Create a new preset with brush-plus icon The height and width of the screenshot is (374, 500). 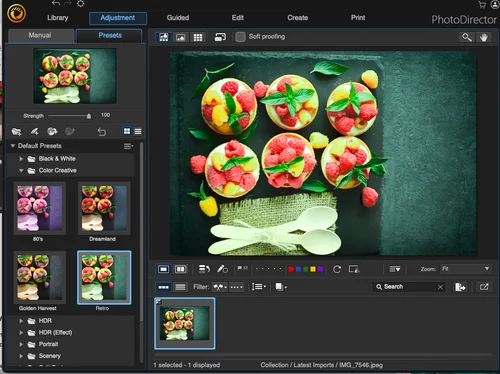[34, 131]
